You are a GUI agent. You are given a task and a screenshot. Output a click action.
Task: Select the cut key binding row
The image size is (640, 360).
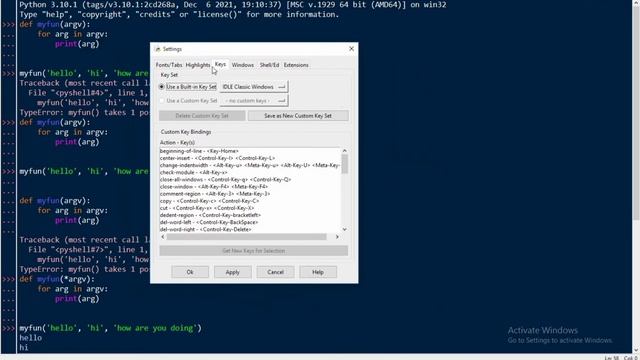[x=250, y=208]
